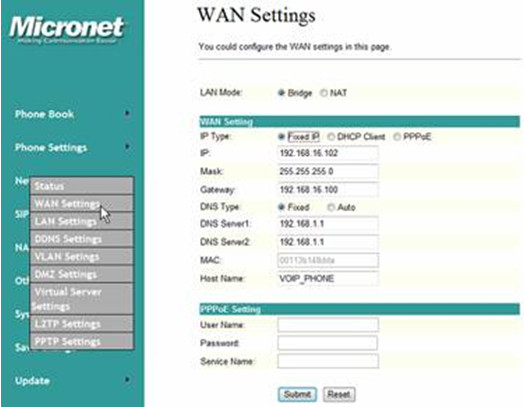Image resolution: width=524 pixels, height=407 pixels.
Task: Click the Micronet logo
Action: pos(67,29)
